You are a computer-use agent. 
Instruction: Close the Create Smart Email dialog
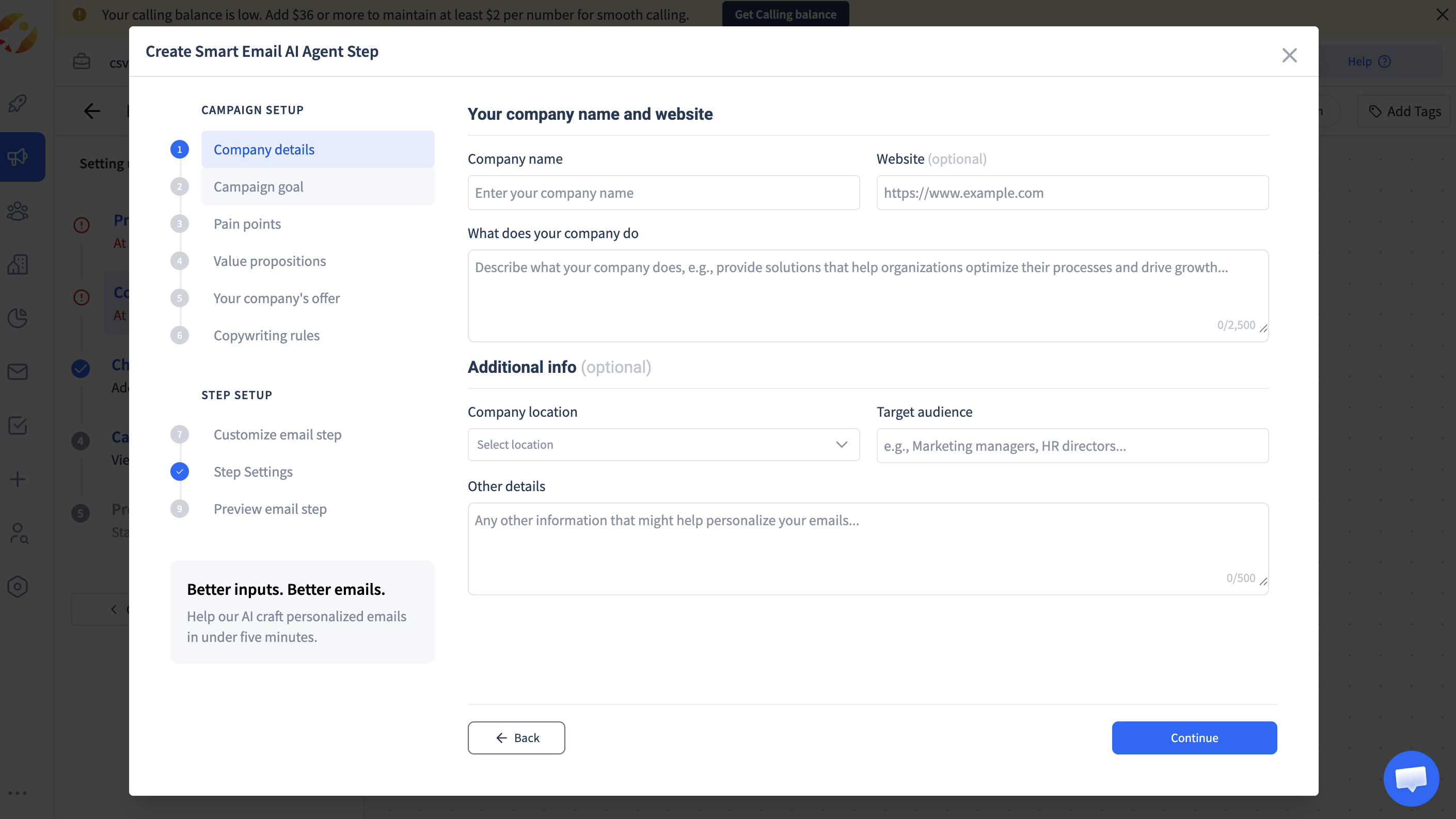[1289, 55]
